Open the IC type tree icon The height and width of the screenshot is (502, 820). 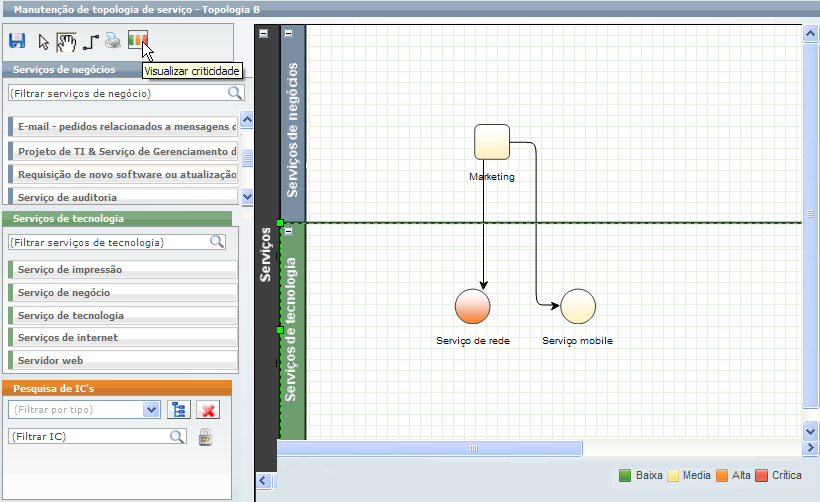tap(179, 409)
